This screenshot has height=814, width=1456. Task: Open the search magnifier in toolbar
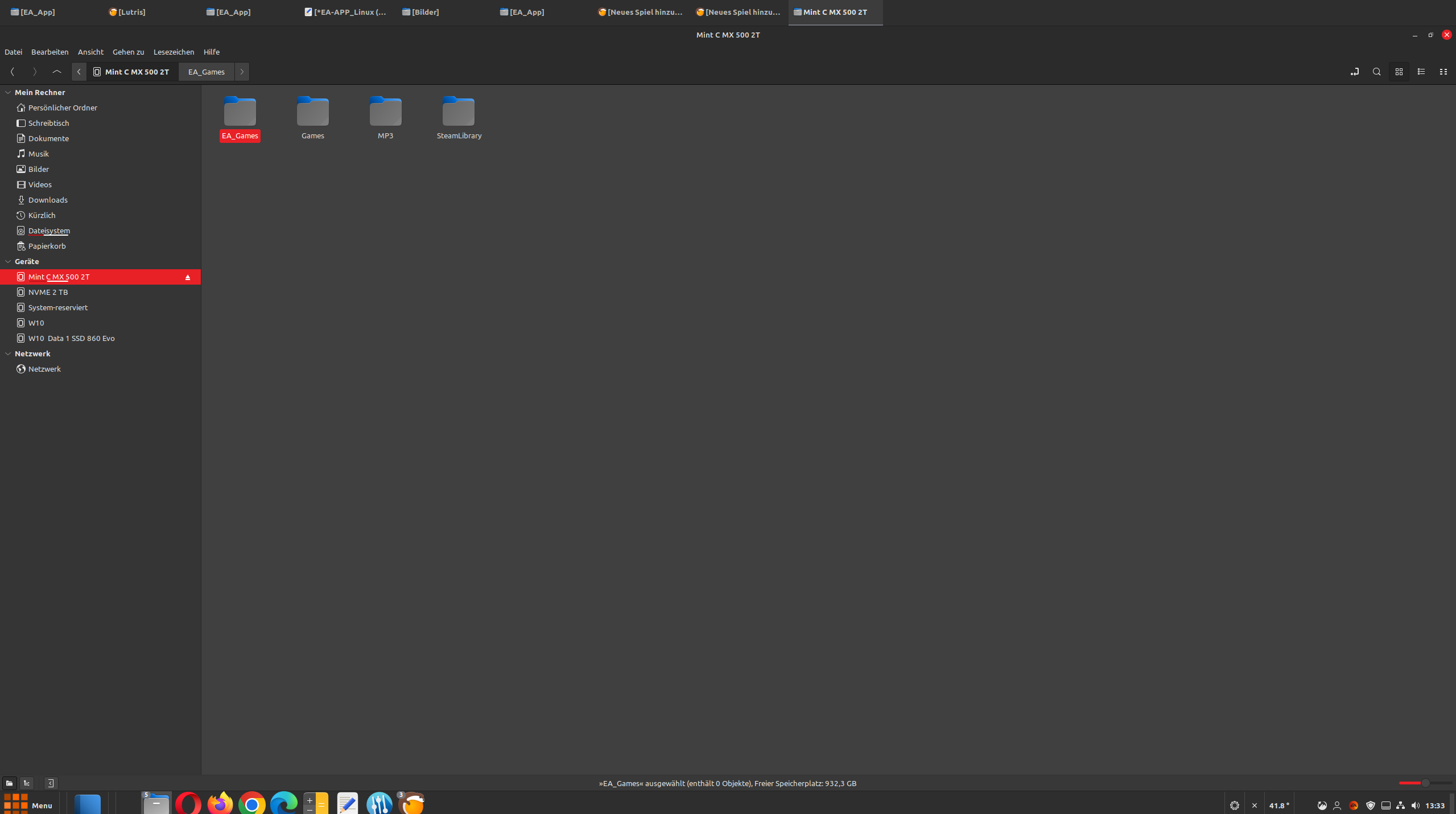(x=1376, y=72)
